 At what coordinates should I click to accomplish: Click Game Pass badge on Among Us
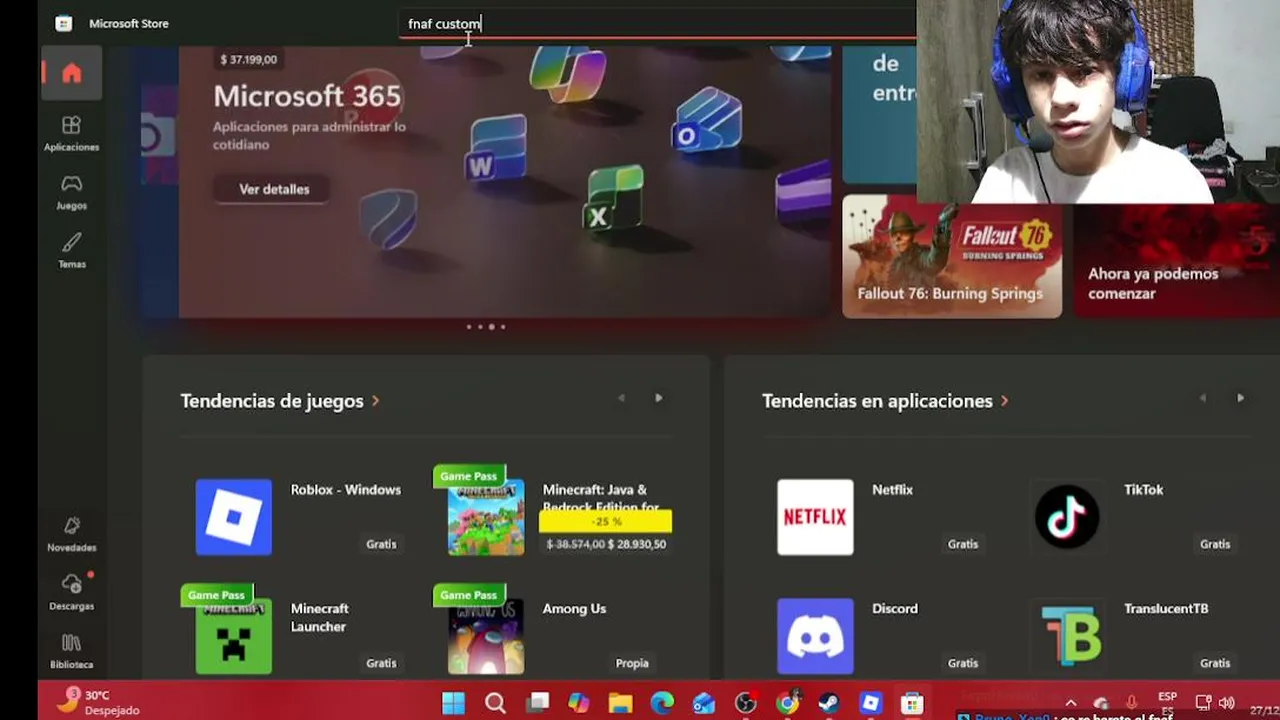(x=468, y=595)
